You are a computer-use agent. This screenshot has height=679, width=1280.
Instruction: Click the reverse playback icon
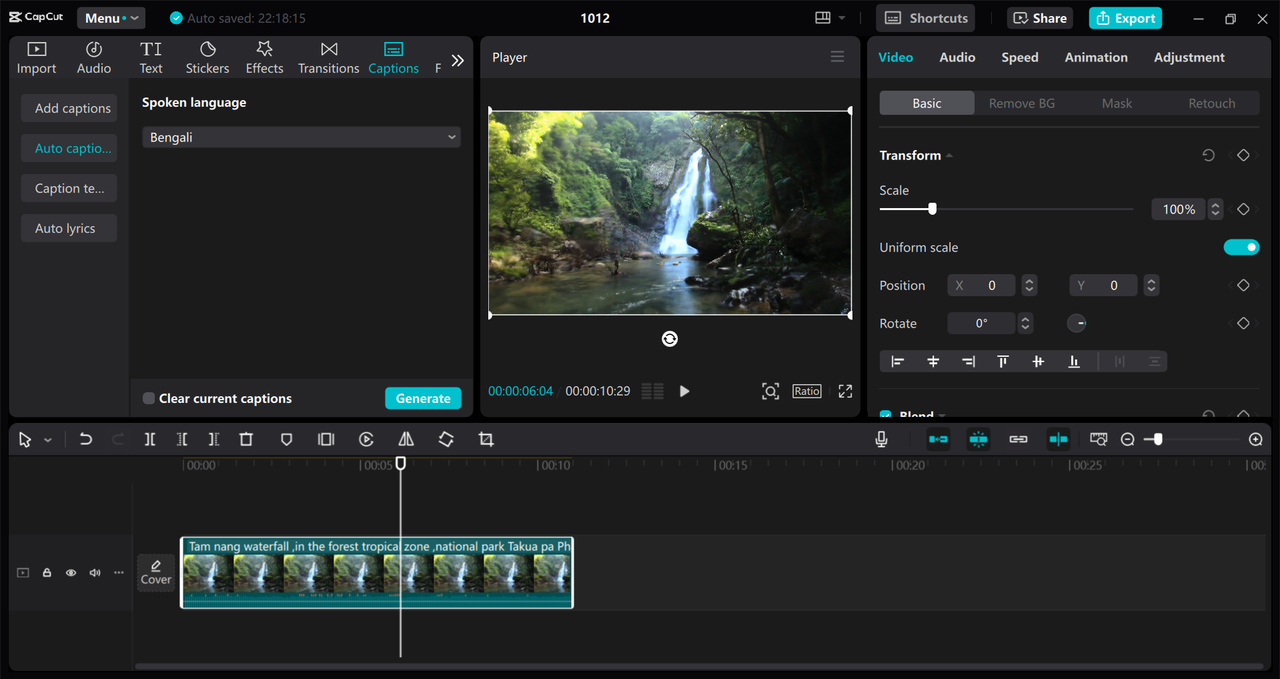tap(366, 440)
